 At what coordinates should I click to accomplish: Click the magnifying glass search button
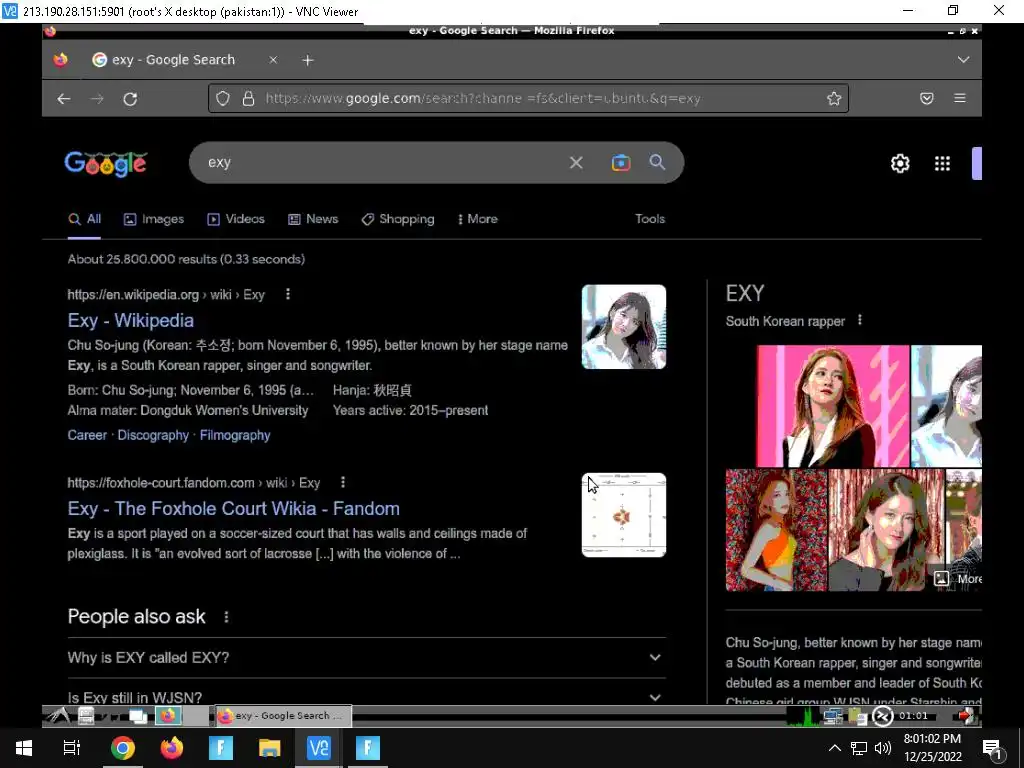tap(658, 163)
